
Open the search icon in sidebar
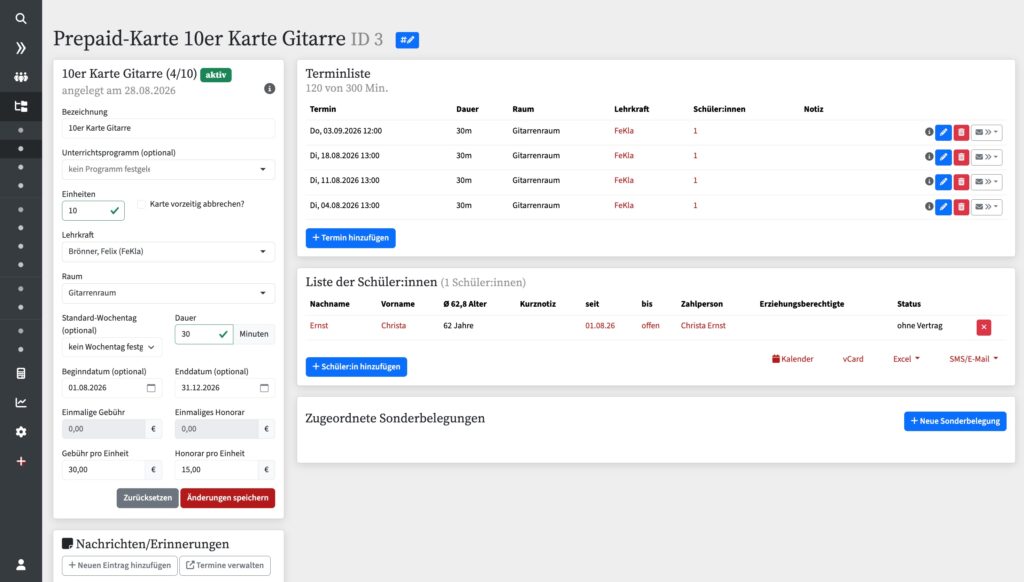pos(21,18)
